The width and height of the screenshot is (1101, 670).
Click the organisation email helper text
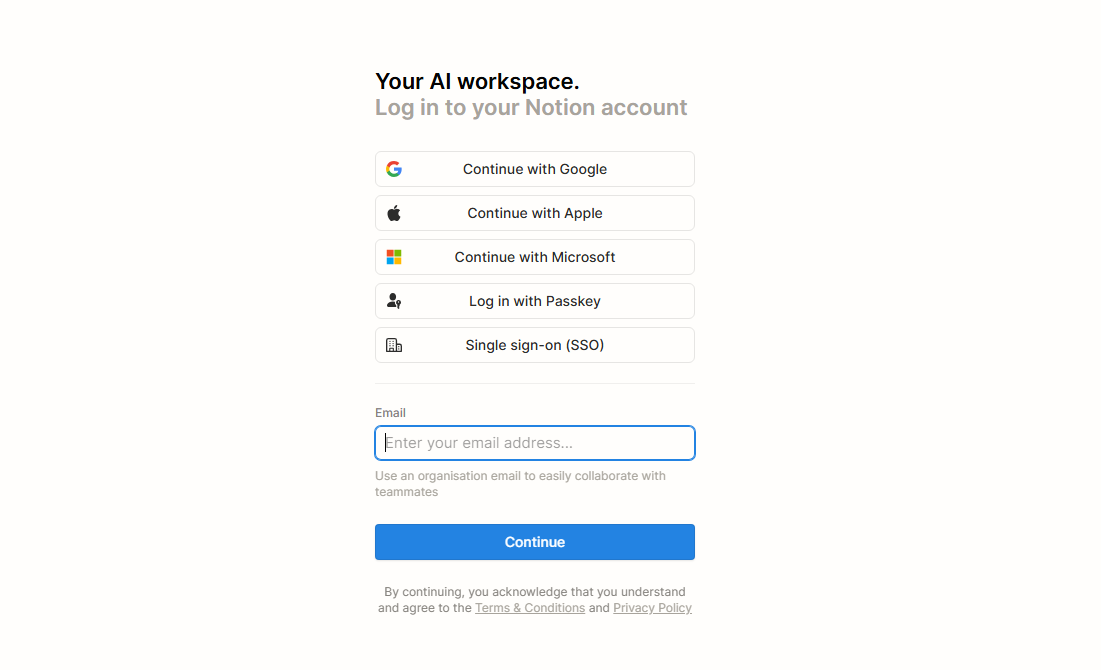[x=520, y=483]
